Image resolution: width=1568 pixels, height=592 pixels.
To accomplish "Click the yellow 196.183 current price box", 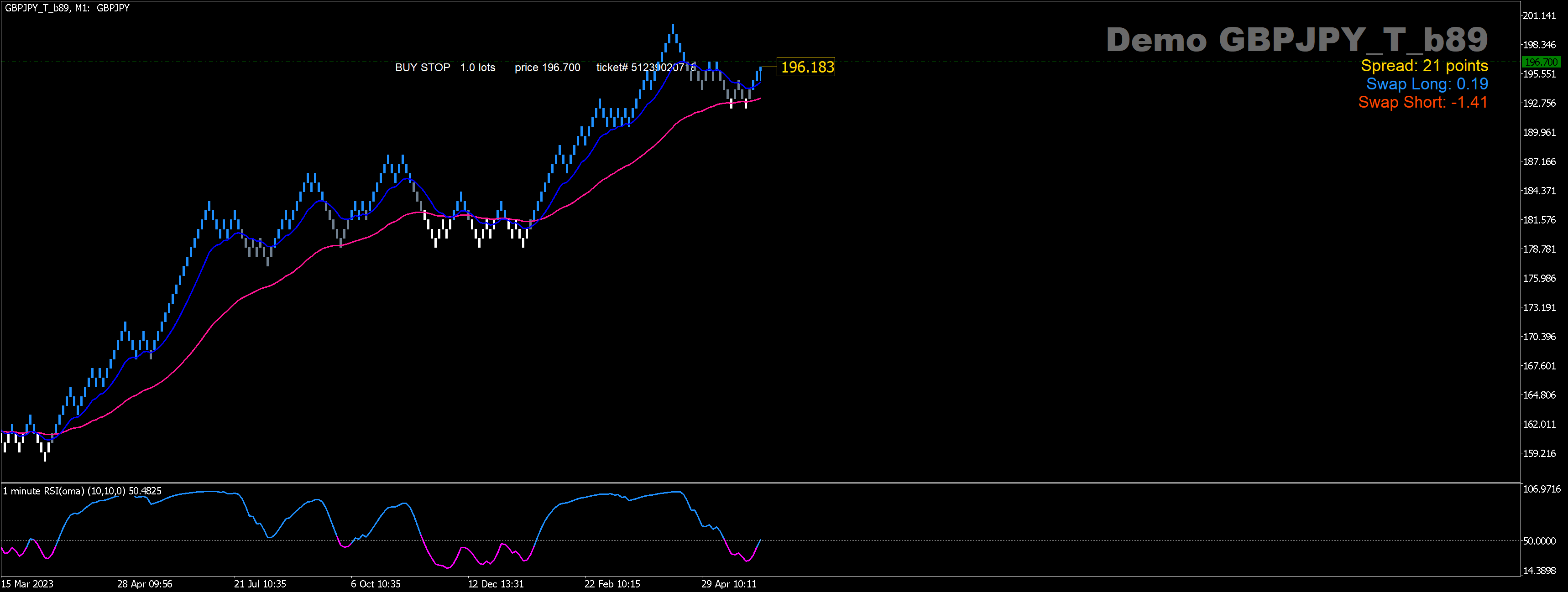I will click(806, 67).
